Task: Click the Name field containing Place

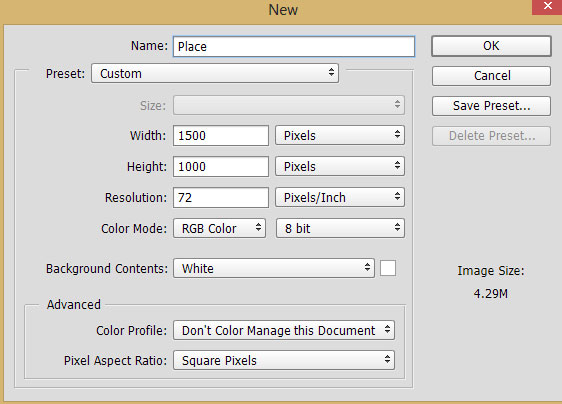Action: [x=294, y=46]
